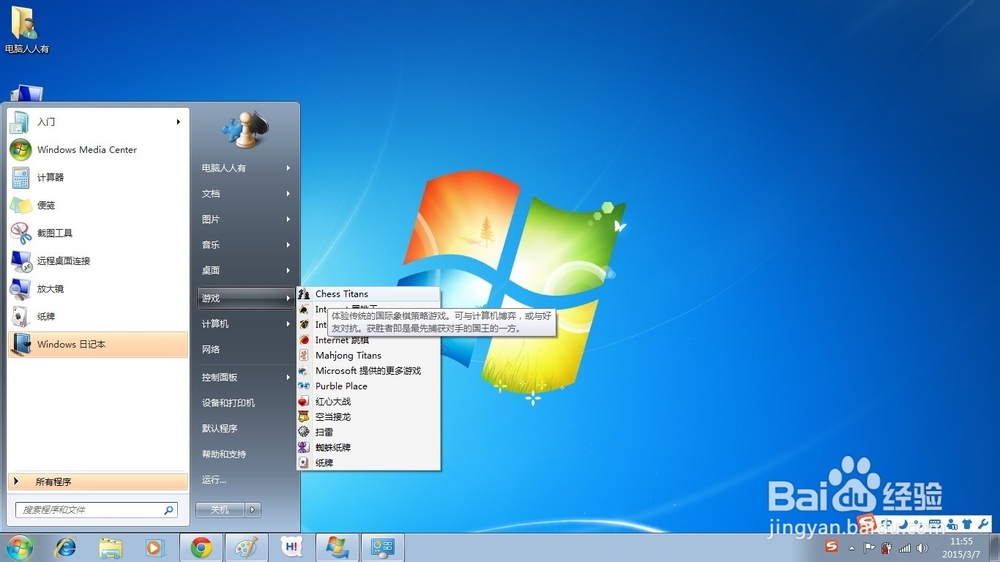Open 帮助和支持
The height and width of the screenshot is (562, 1000).
pyautogui.click(x=246, y=454)
